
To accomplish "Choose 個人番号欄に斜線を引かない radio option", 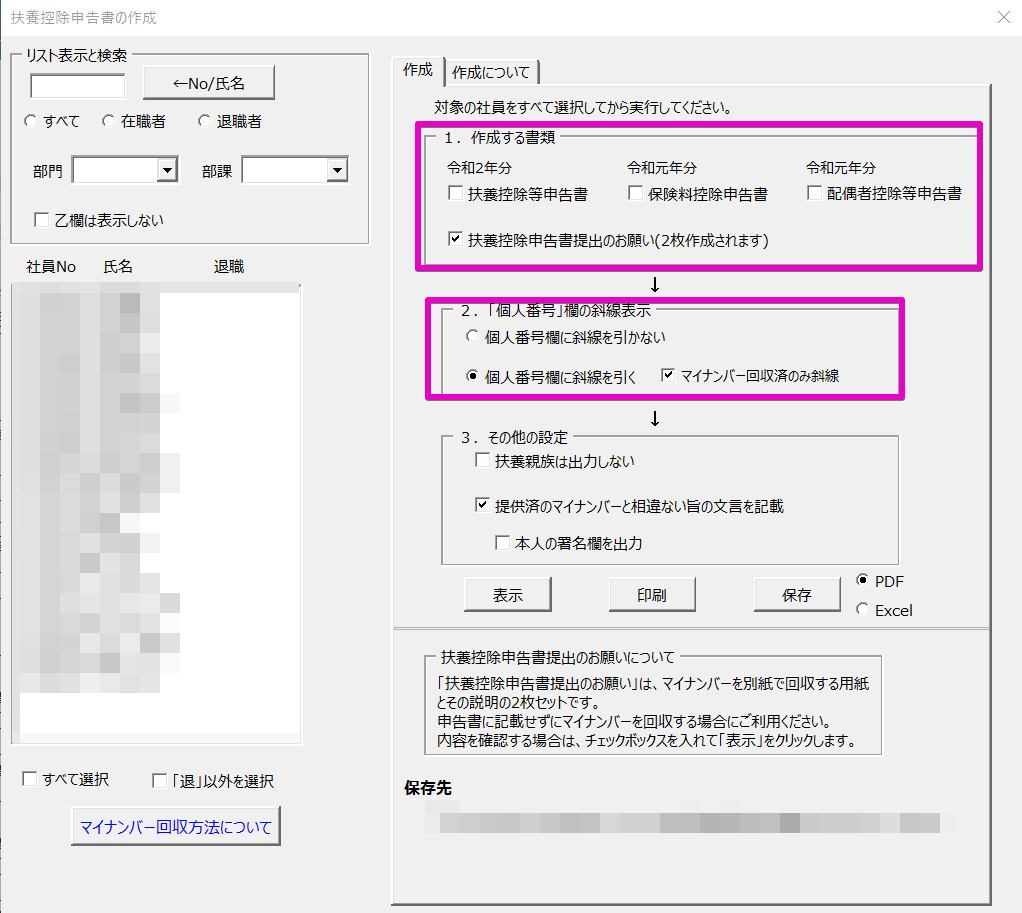I will (473, 338).
